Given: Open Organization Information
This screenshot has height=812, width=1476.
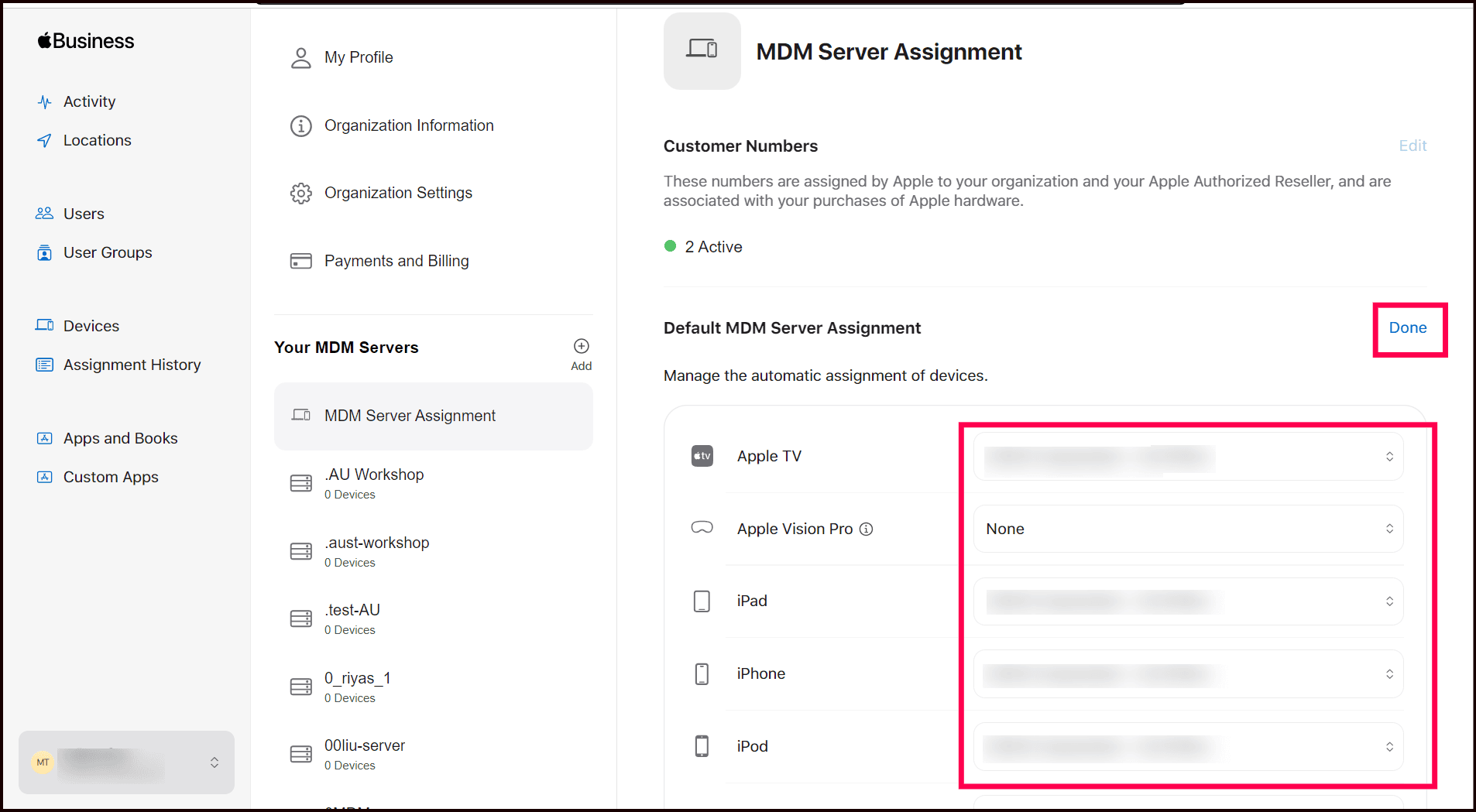Looking at the screenshot, I should (409, 126).
